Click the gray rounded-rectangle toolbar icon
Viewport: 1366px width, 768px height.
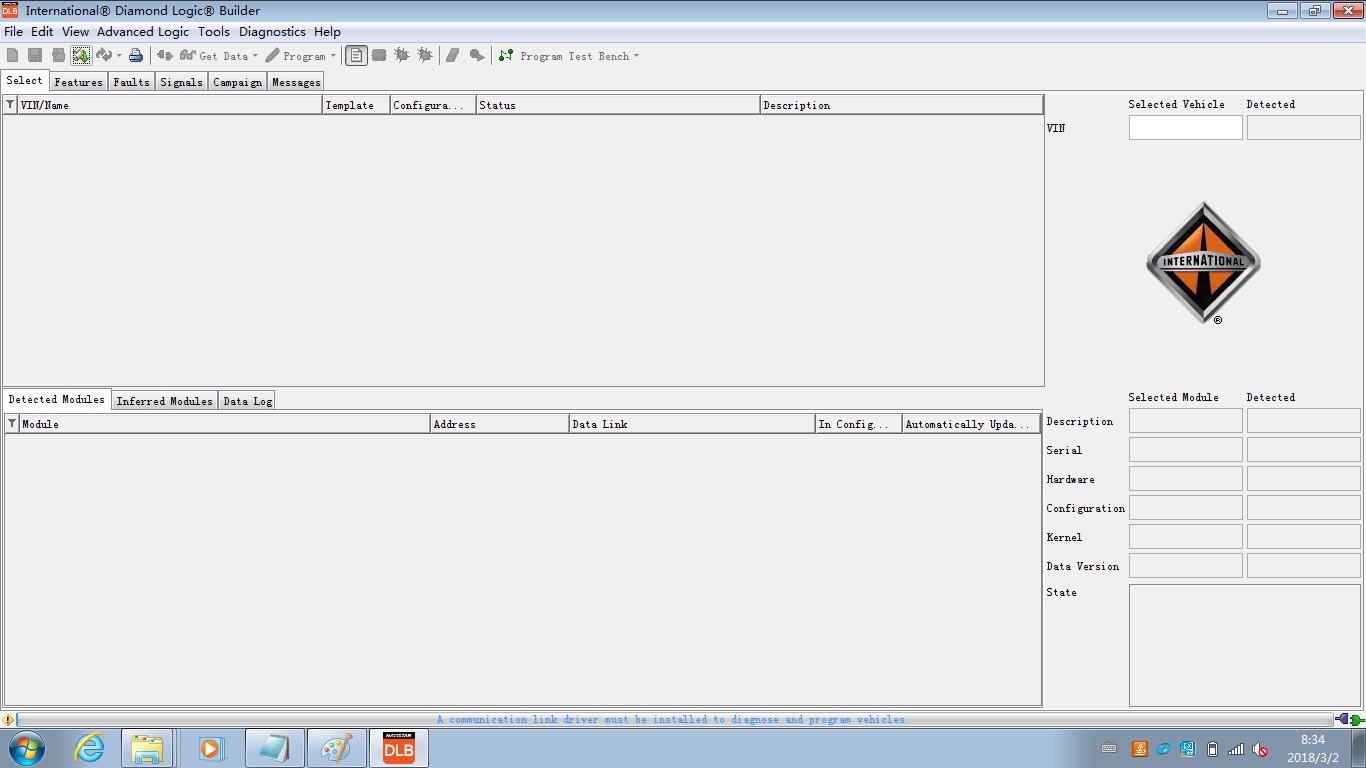pos(379,56)
